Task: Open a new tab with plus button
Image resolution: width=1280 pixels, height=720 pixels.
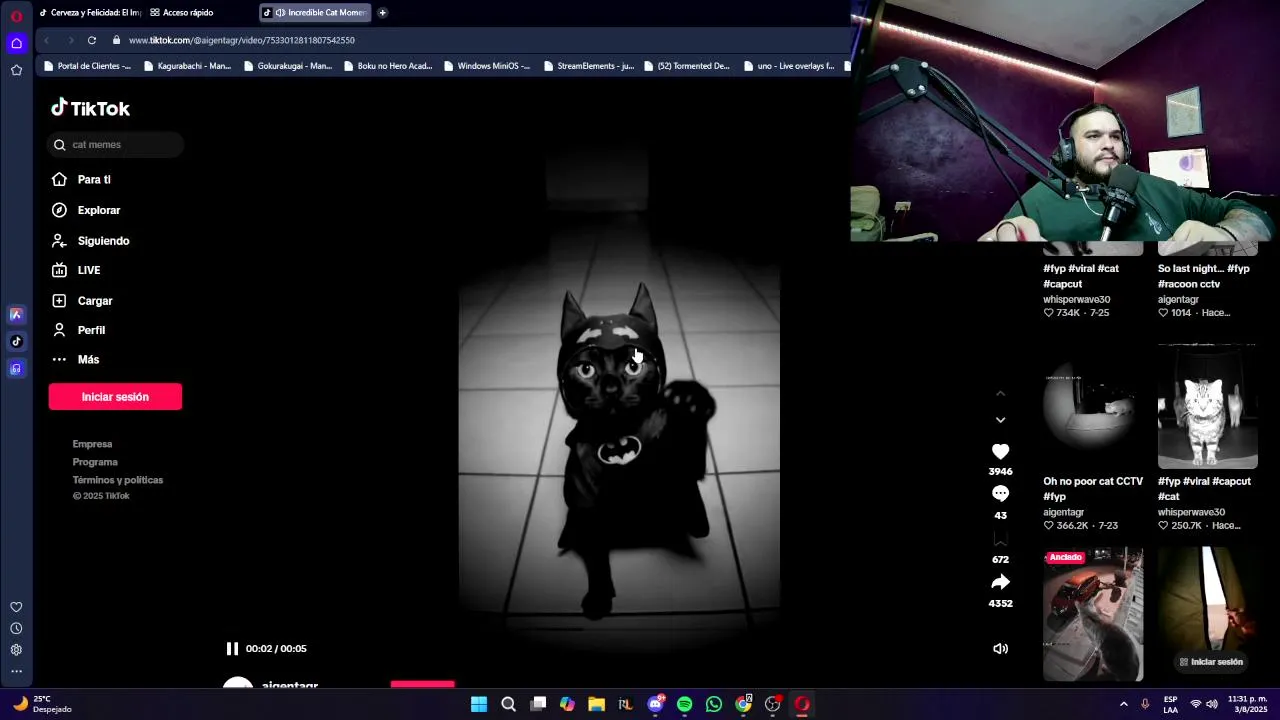Action: (382, 13)
